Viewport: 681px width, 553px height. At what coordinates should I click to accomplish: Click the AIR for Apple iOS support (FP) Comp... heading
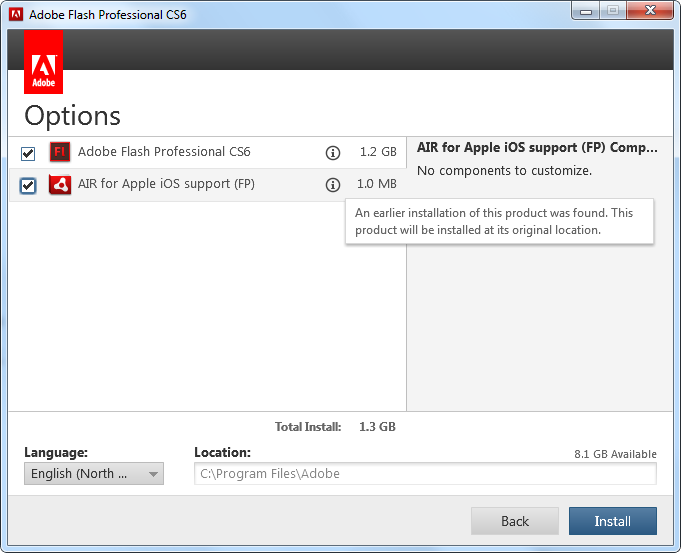click(537, 148)
